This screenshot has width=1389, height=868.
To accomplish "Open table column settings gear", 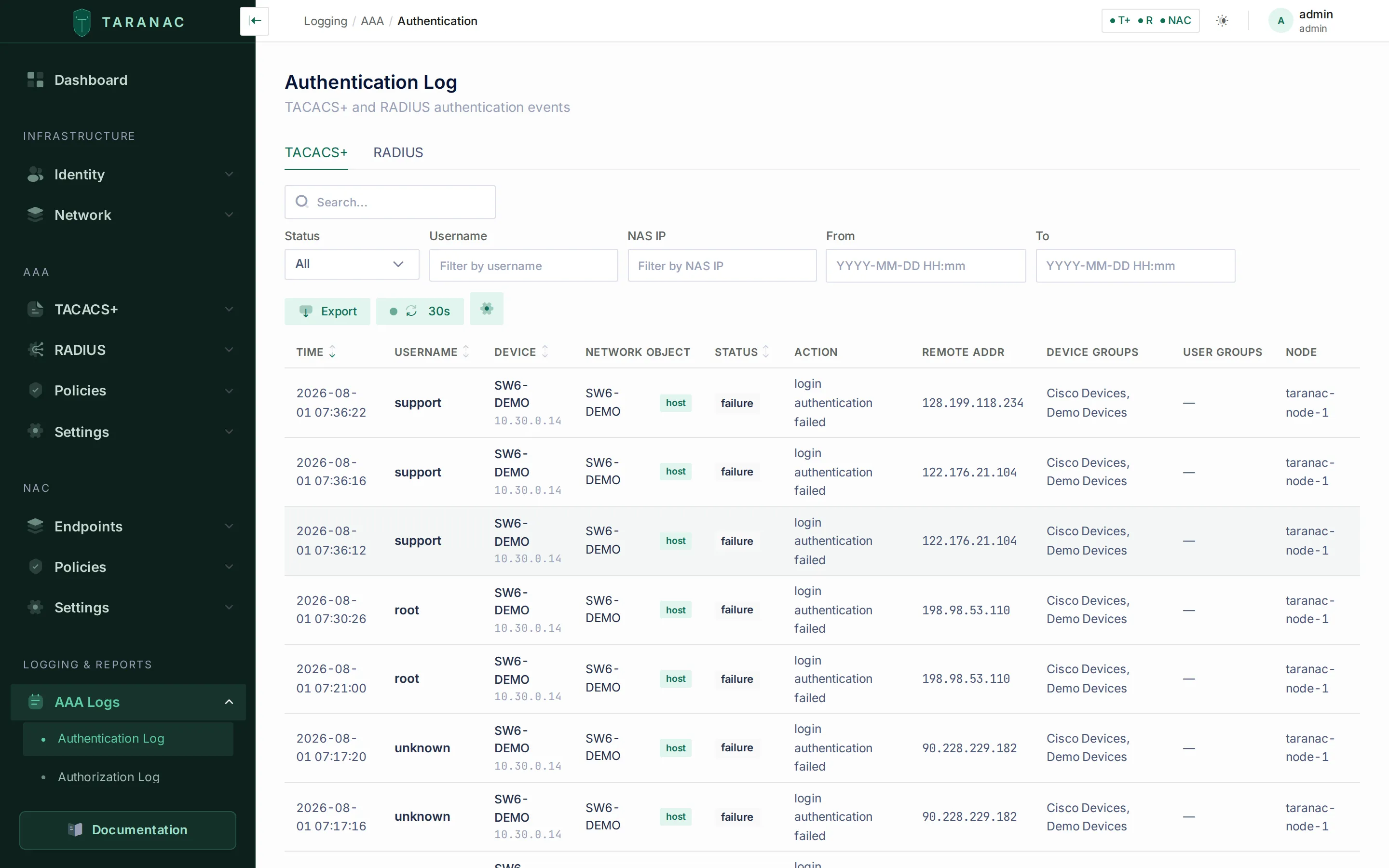I will (486, 309).
